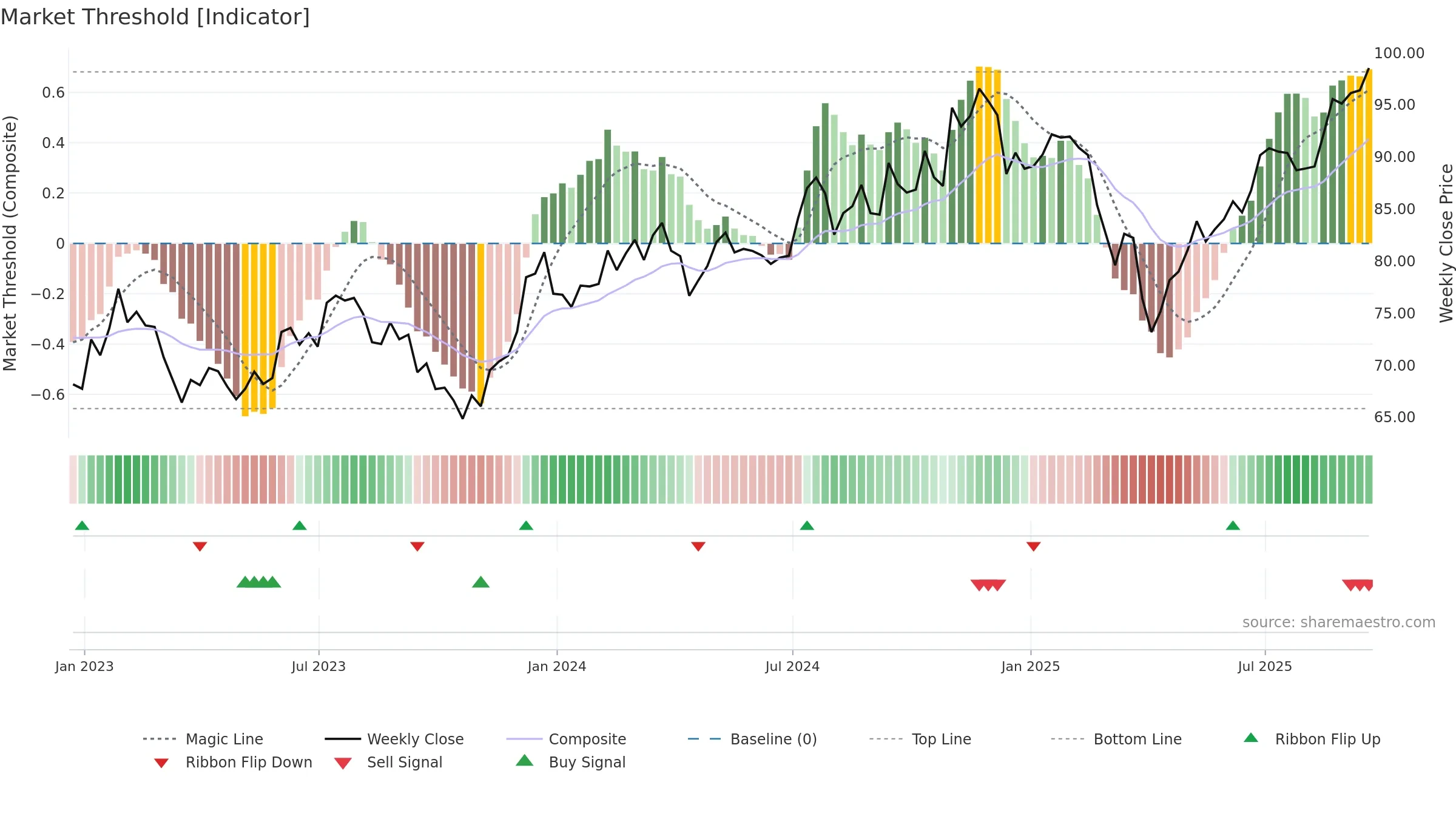Screen dimensions: 1456x819
Task: Click the Jan 2023 x-axis label
Action: point(84,666)
